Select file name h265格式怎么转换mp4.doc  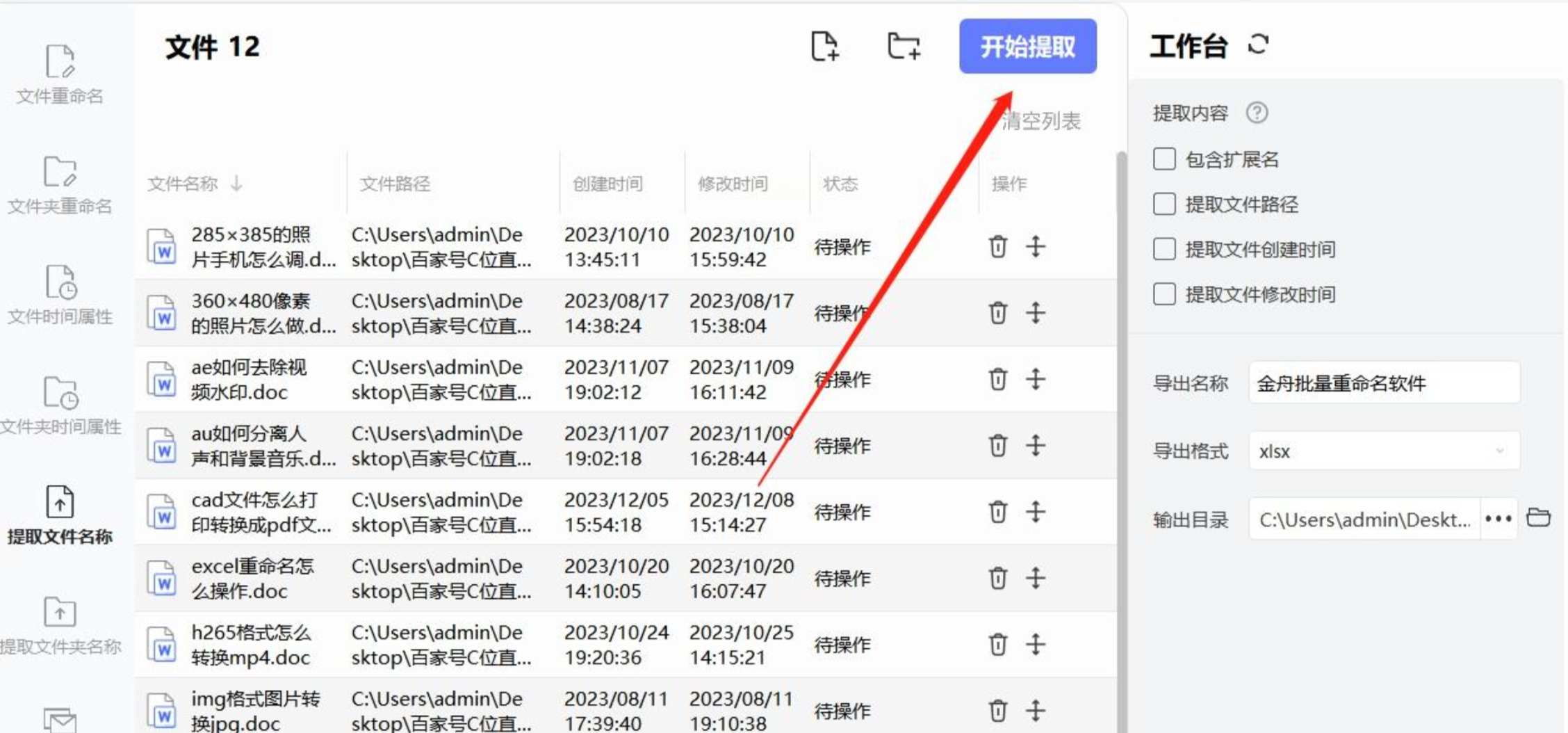pos(251,645)
